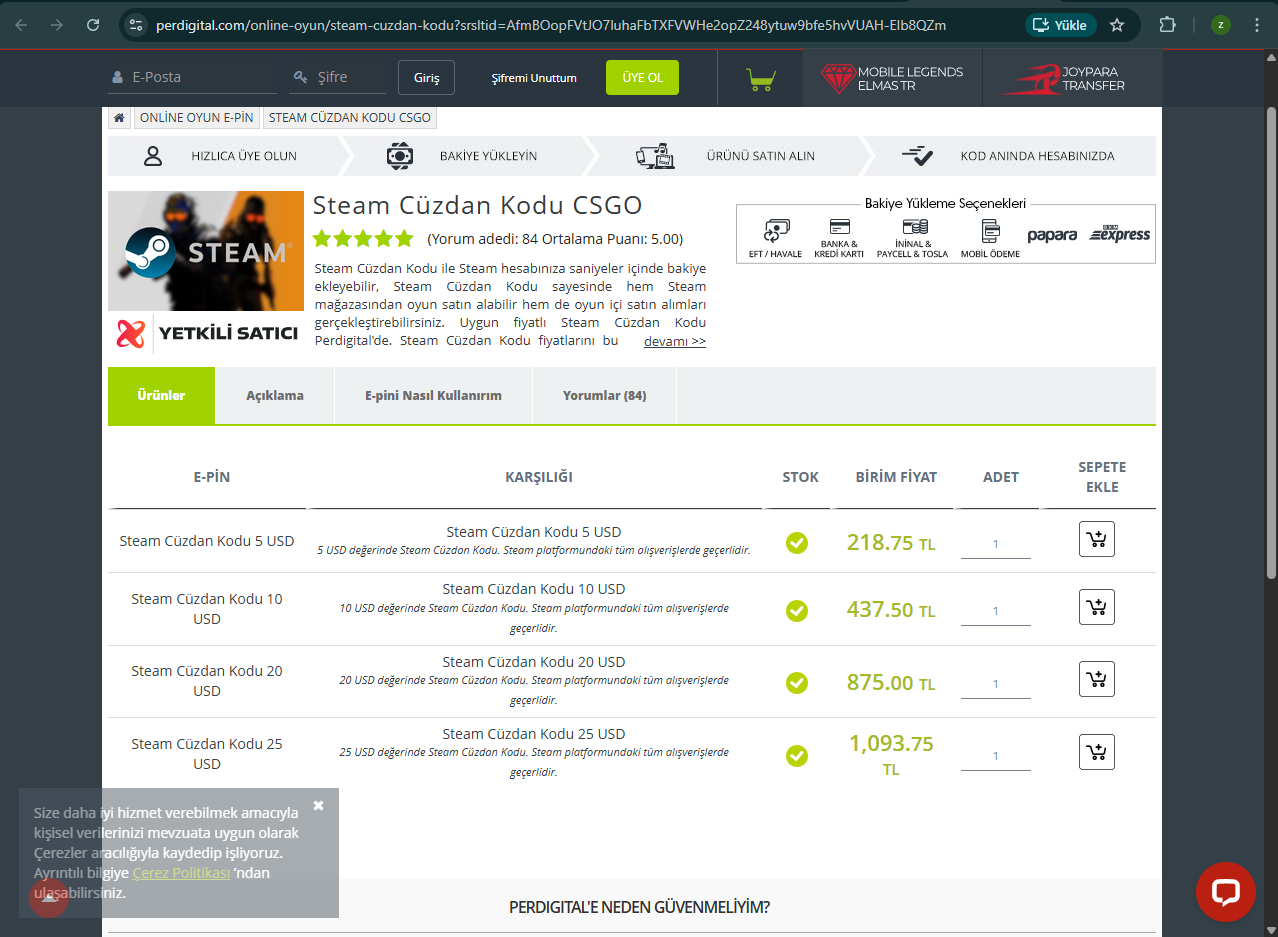Open Mobile Legends Elmas TR banner
Image resolution: width=1278 pixels, height=937 pixels.
(892, 78)
